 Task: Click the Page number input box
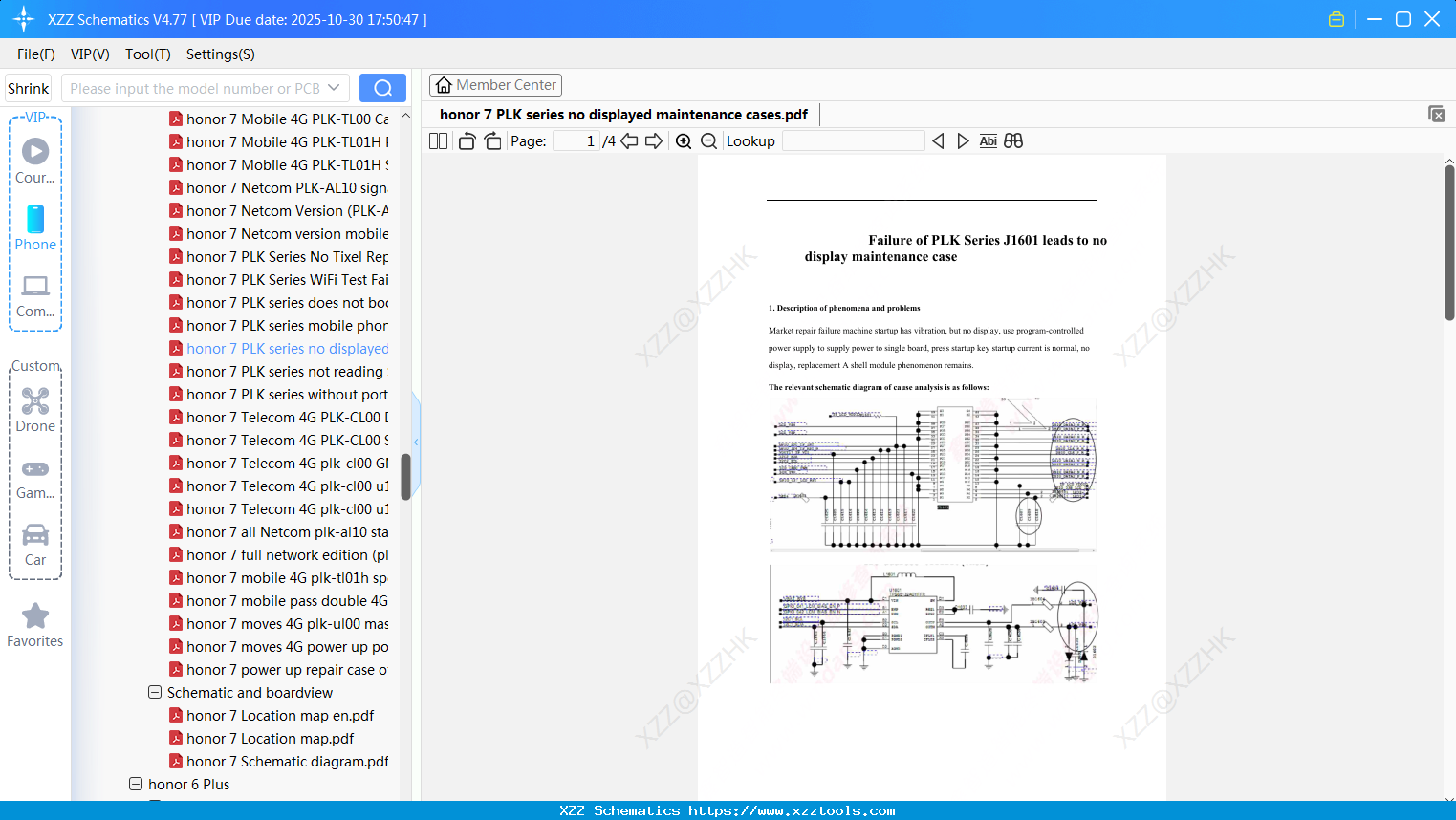click(x=576, y=141)
